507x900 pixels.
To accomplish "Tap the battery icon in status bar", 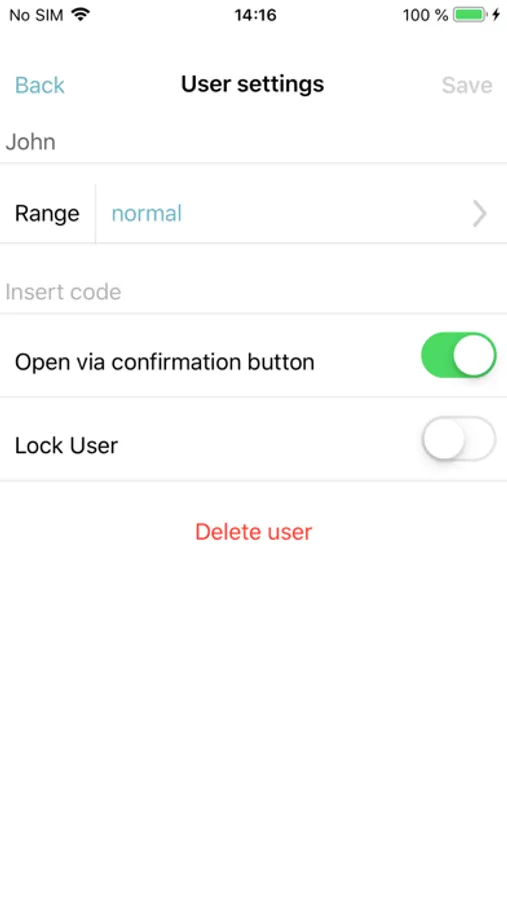I will coord(471,15).
